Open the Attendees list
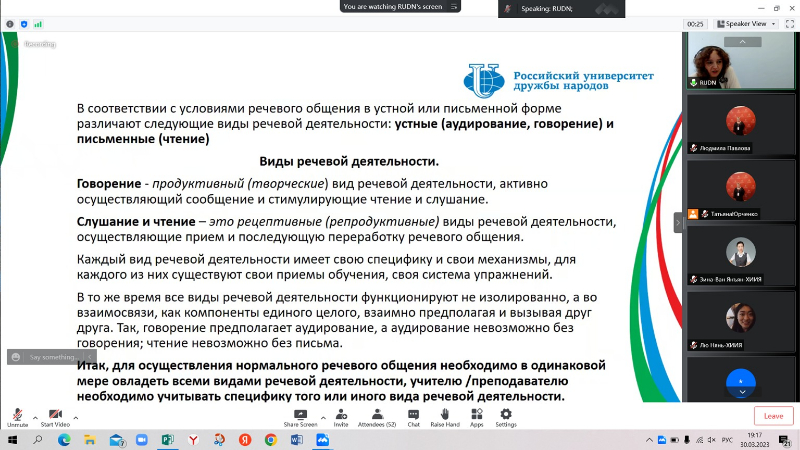Viewport: 800px width, 450px height. pos(377,415)
